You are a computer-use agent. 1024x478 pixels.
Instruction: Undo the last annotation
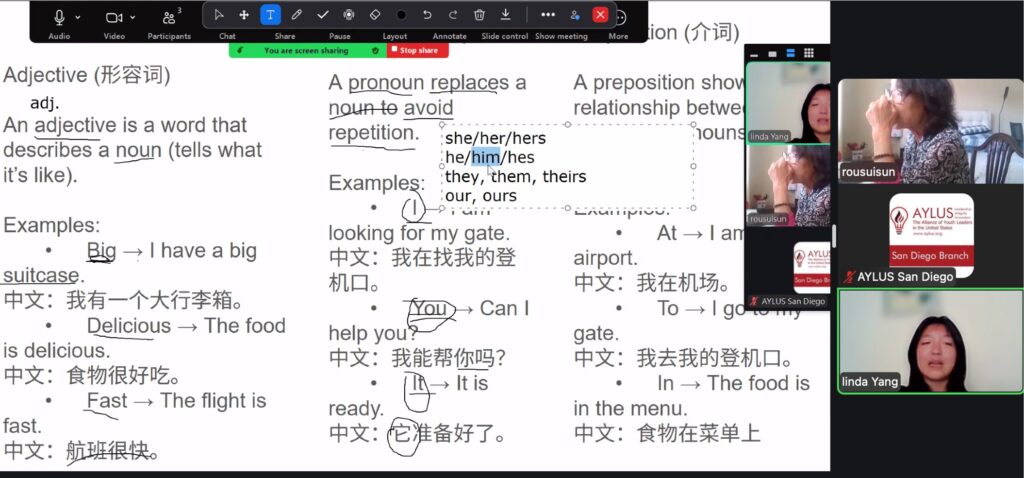tap(427, 15)
